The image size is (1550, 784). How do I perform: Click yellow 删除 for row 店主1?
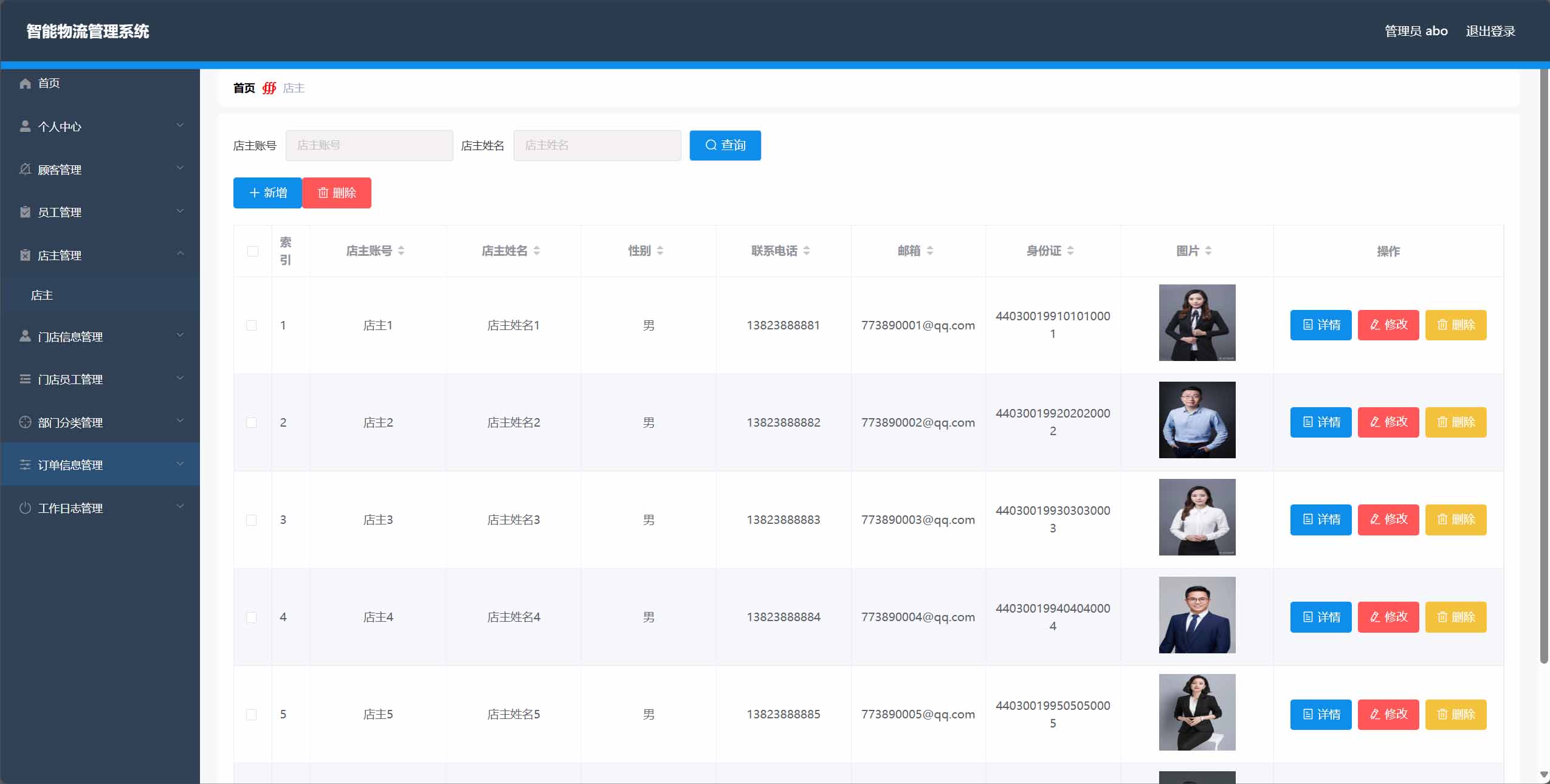[x=1456, y=325]
